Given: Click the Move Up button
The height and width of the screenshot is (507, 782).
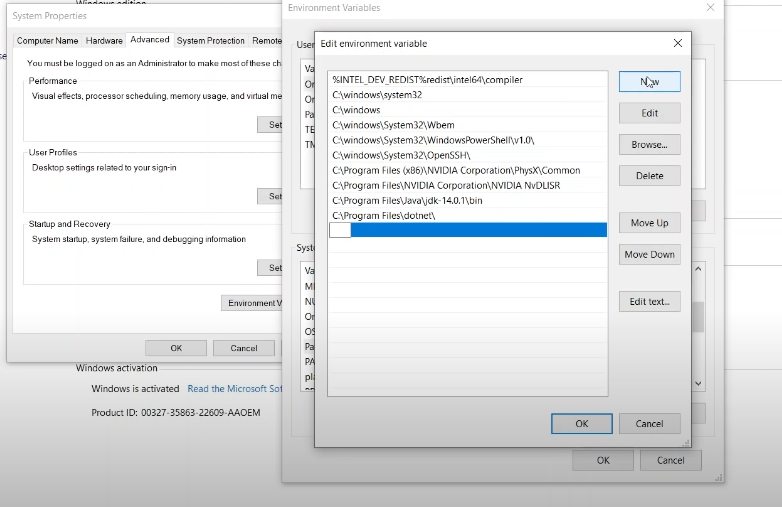Looking at the screenshot, I should [649, 223].
